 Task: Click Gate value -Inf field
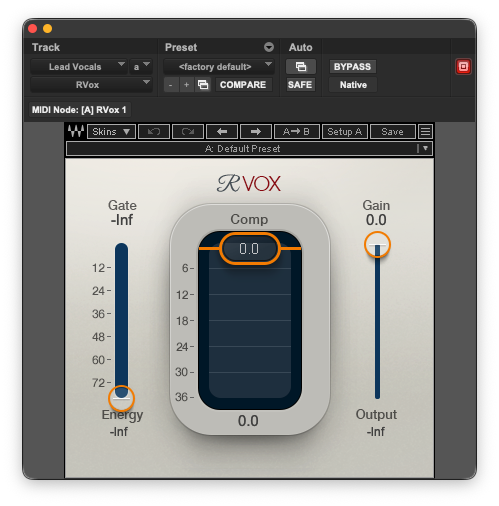click(x=122, y=220)
